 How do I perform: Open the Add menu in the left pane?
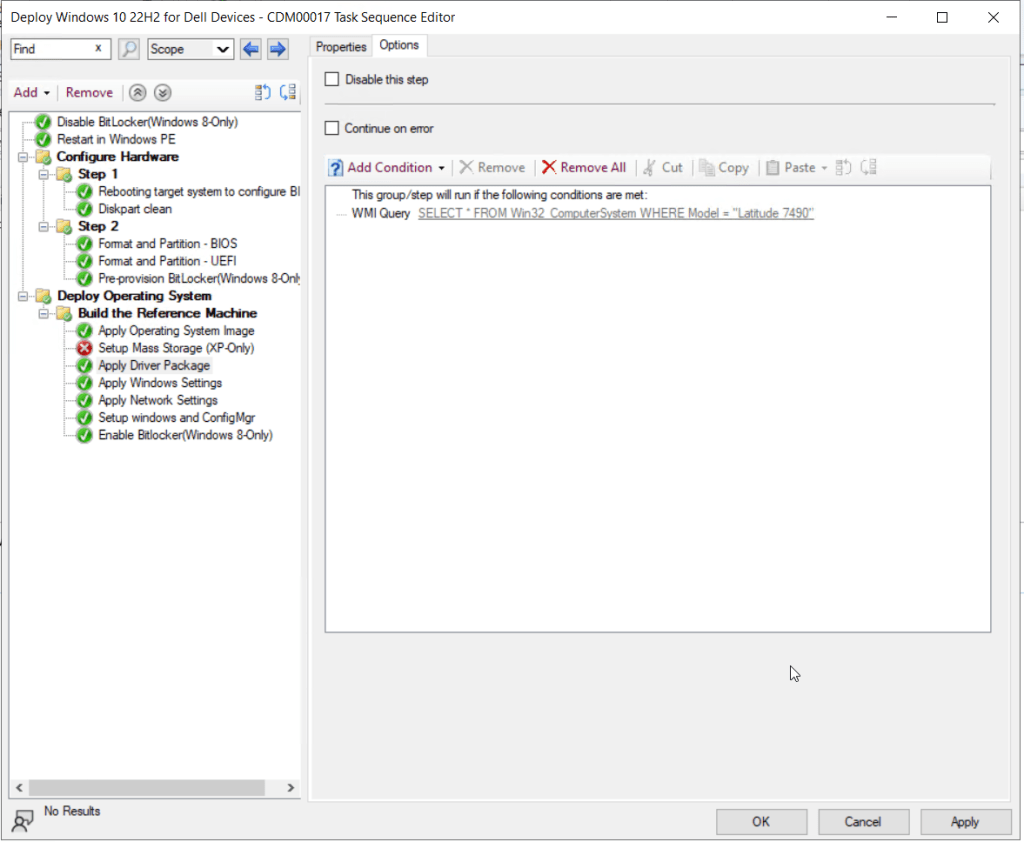pos(31,93)
